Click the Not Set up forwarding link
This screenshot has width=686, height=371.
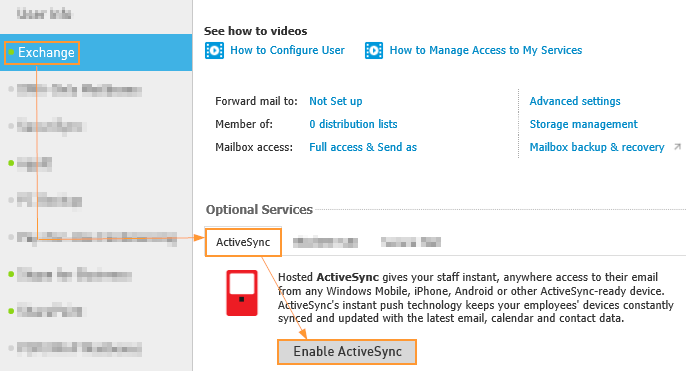tap(336, 101)
